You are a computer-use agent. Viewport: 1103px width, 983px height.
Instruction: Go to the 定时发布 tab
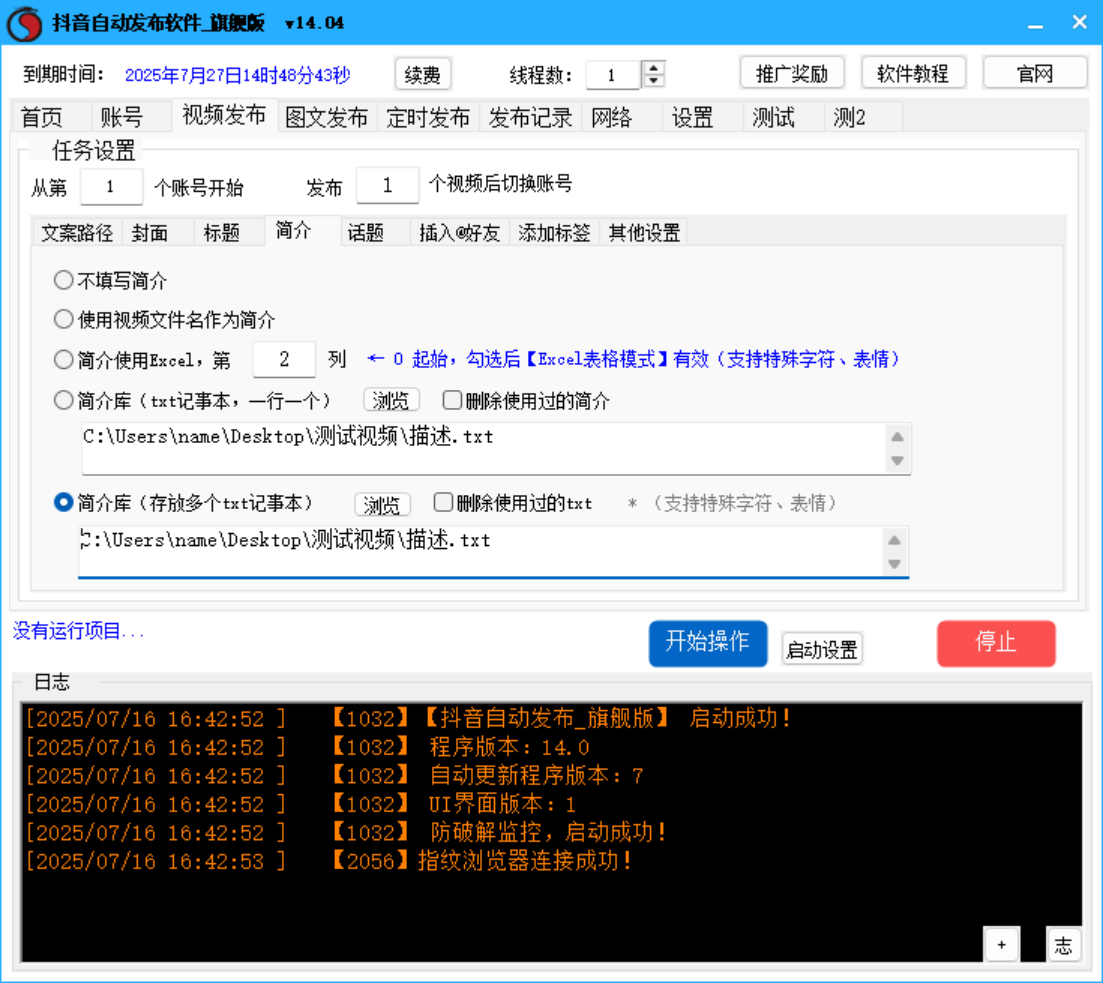[x=428, y=117]
